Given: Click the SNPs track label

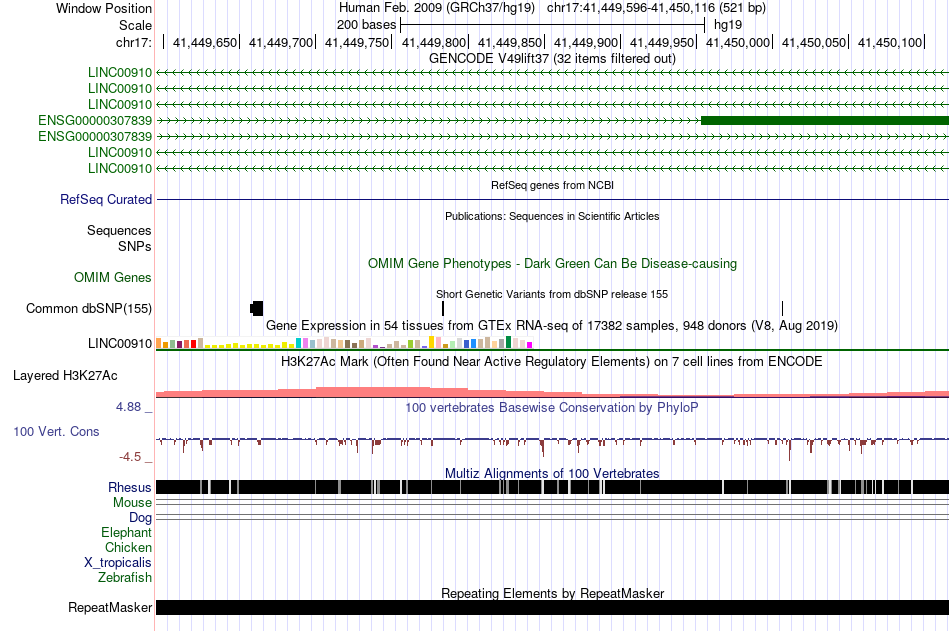Looking at the screenshot, I should pos(135,247).
